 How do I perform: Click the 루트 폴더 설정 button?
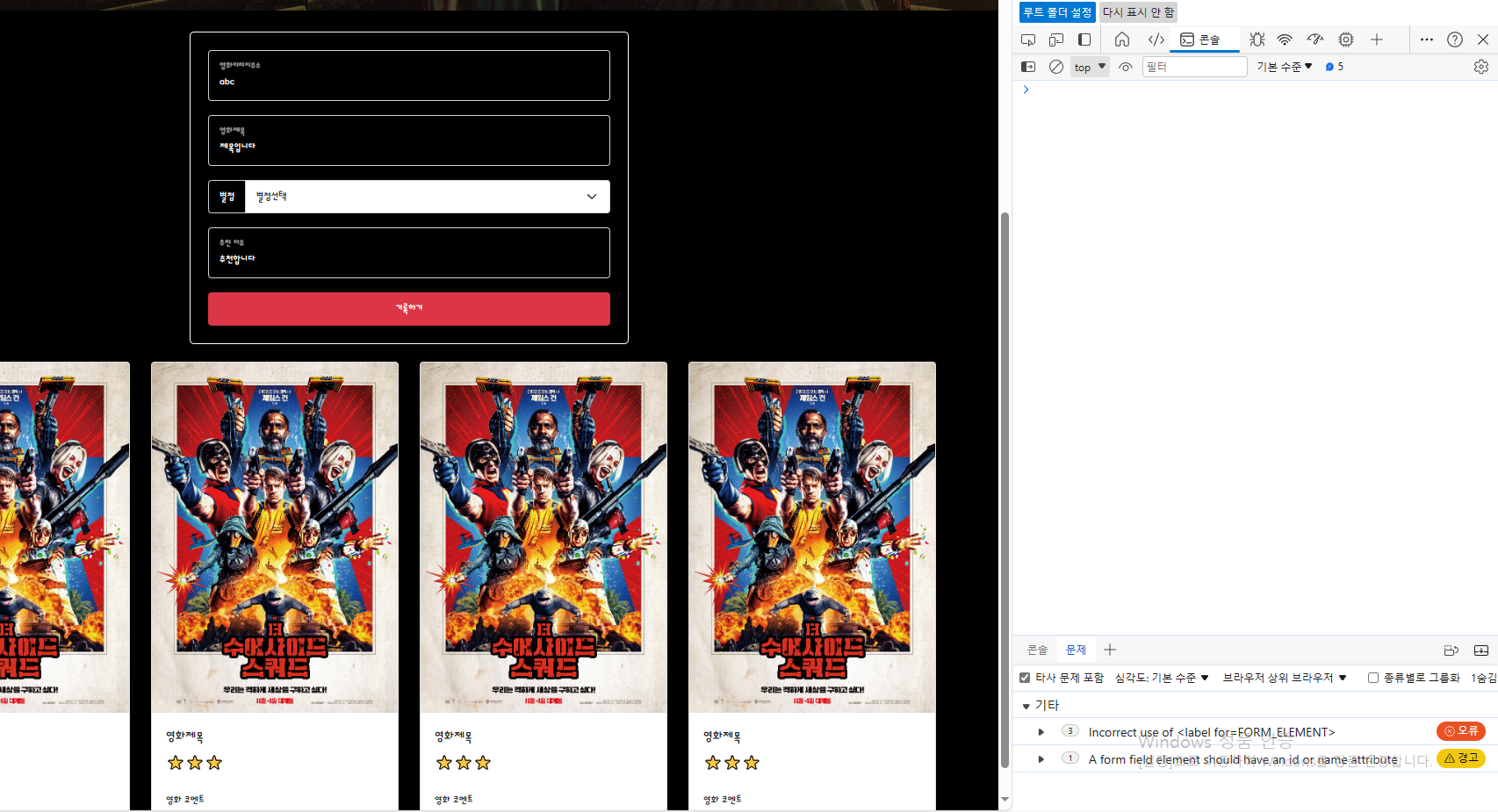[1057, 12]
